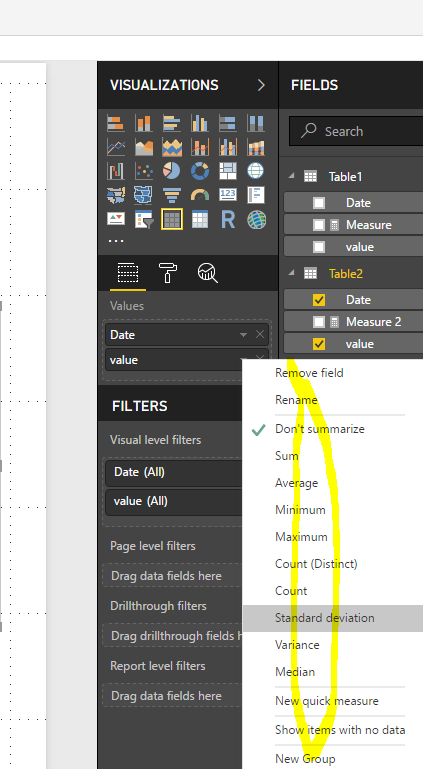Choose Remove field from context menu
This screenshot has height=769, width=423.
pyautogui.click(x=309, y=373)
